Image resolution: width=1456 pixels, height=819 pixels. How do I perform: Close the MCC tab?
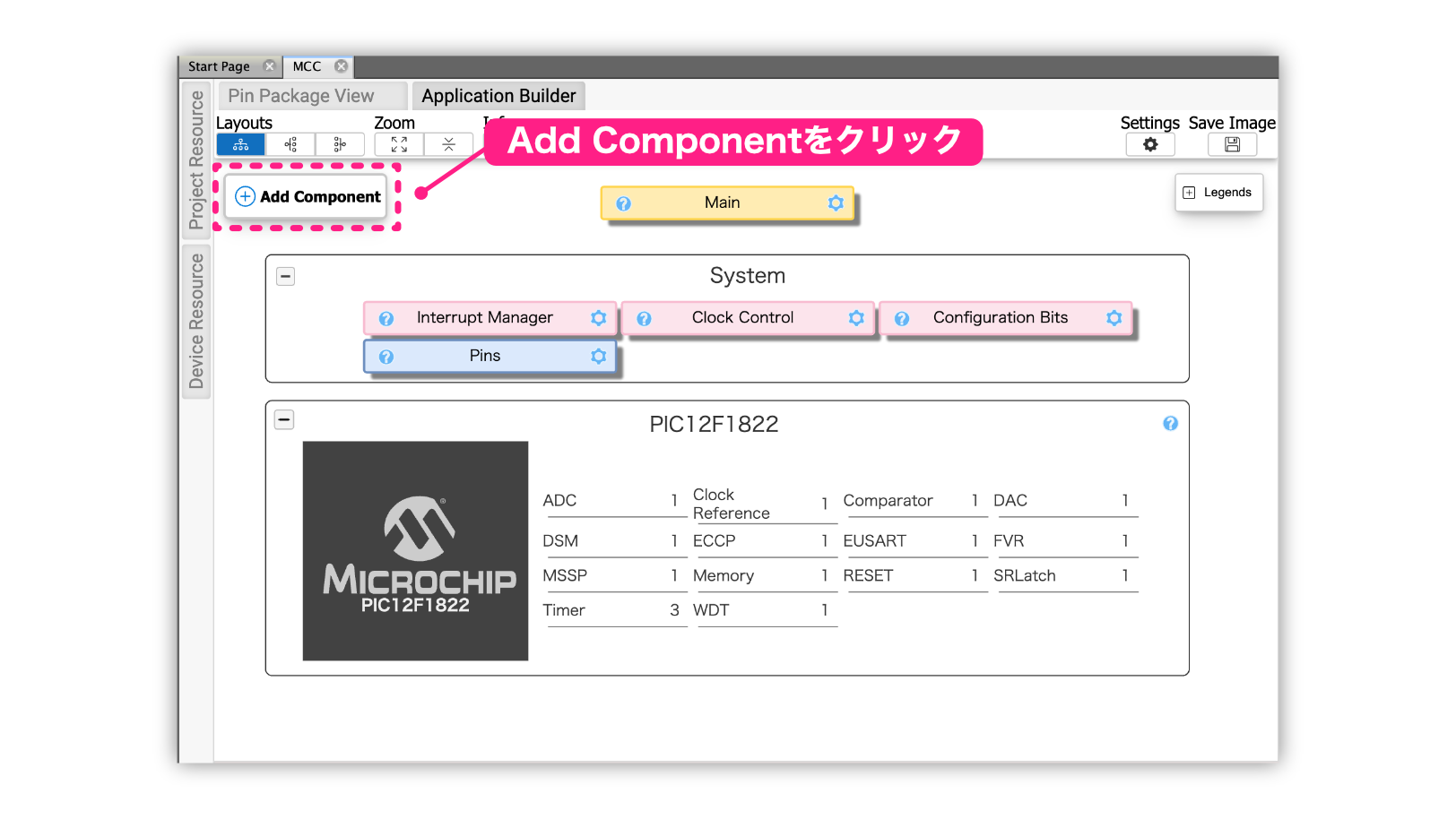[341, 66]
